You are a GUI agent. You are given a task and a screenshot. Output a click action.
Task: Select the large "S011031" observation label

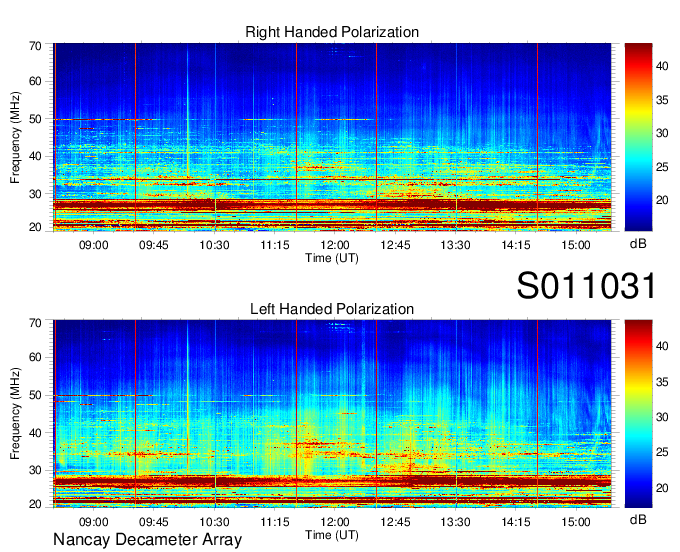[586, 285]
